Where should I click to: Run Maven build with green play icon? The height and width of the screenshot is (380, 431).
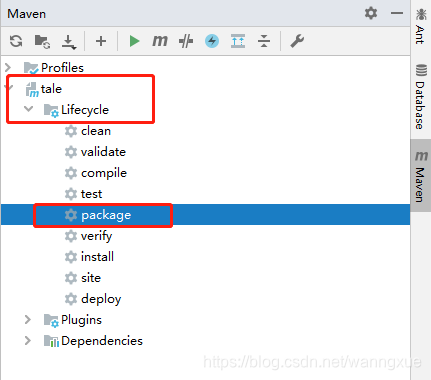(134, 41)
